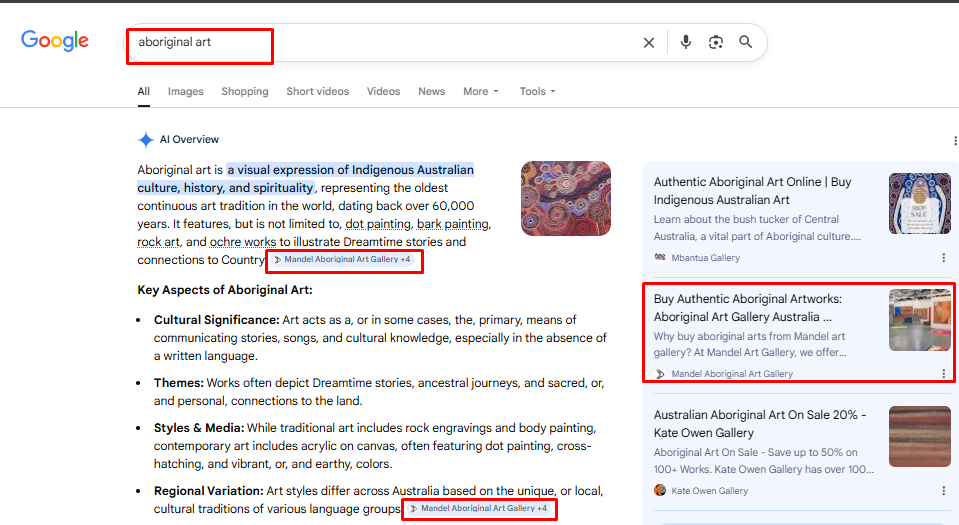Open options menu for Mandel Gallery card
This screenshot has width=959, height=525.
[944, 374]
